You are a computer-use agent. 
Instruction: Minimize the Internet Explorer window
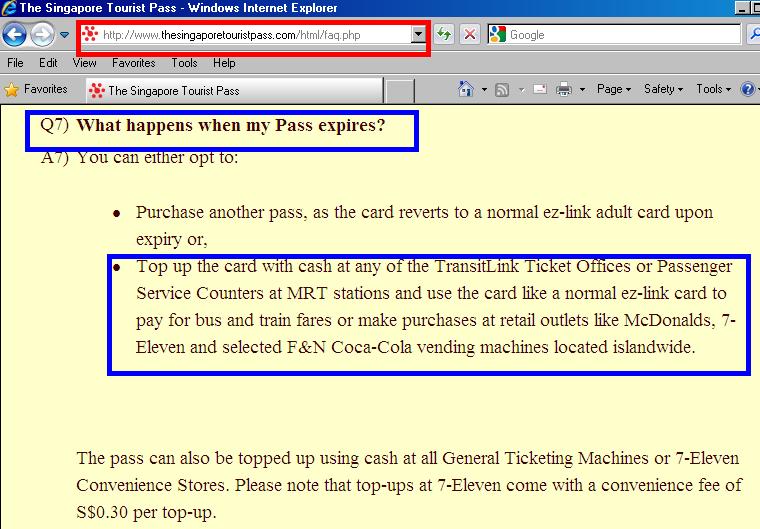pos(742,8)
